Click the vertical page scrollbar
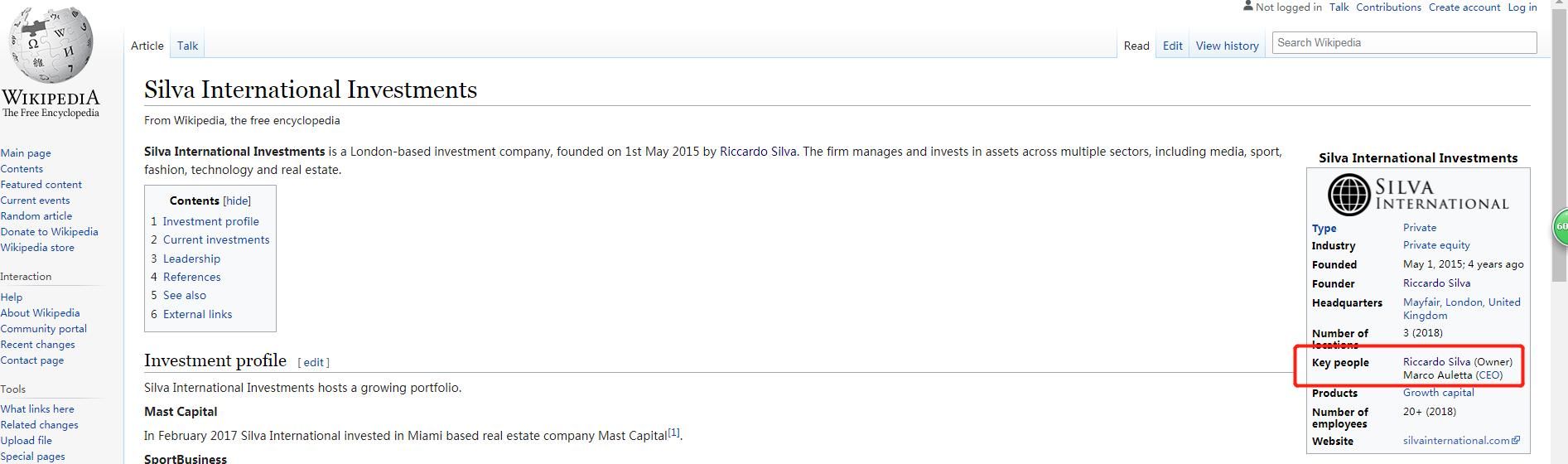The image size is (1568, 464). pyautogui.click(x=1560, y=124)
